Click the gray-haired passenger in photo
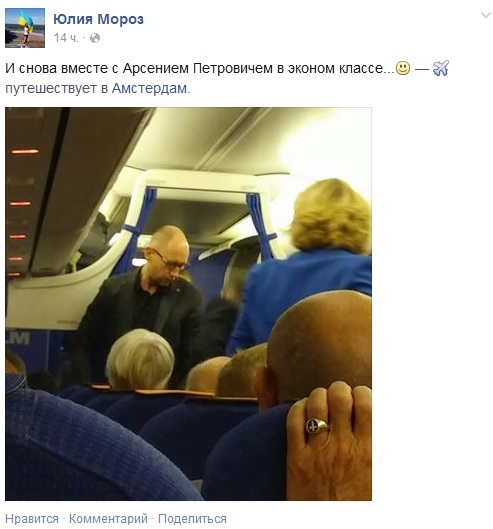The width and height of the screenshot is (493, 529). [139, 359]
